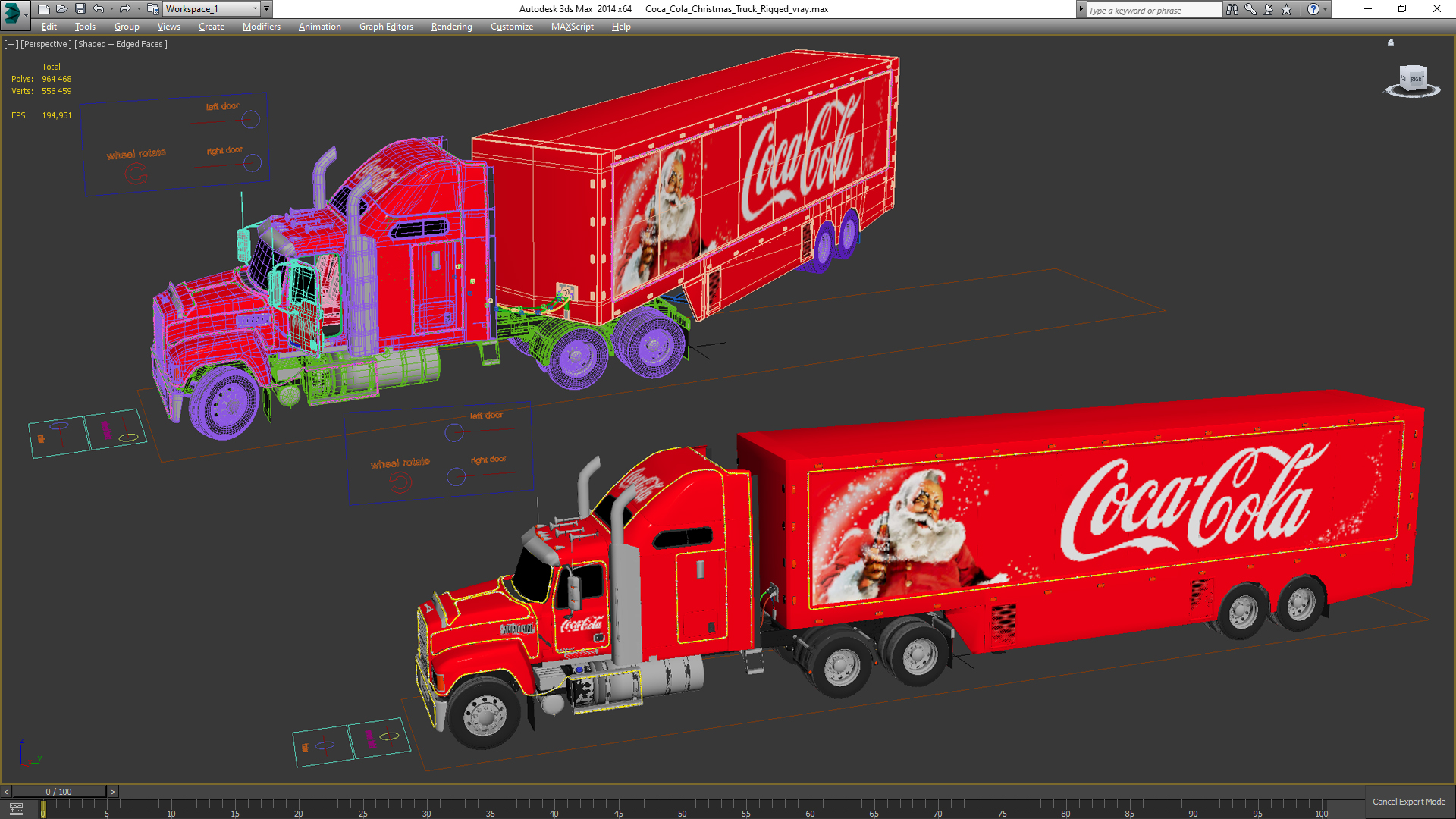
Task: Click the binoculars search icon
Action: coord(1232,9)
